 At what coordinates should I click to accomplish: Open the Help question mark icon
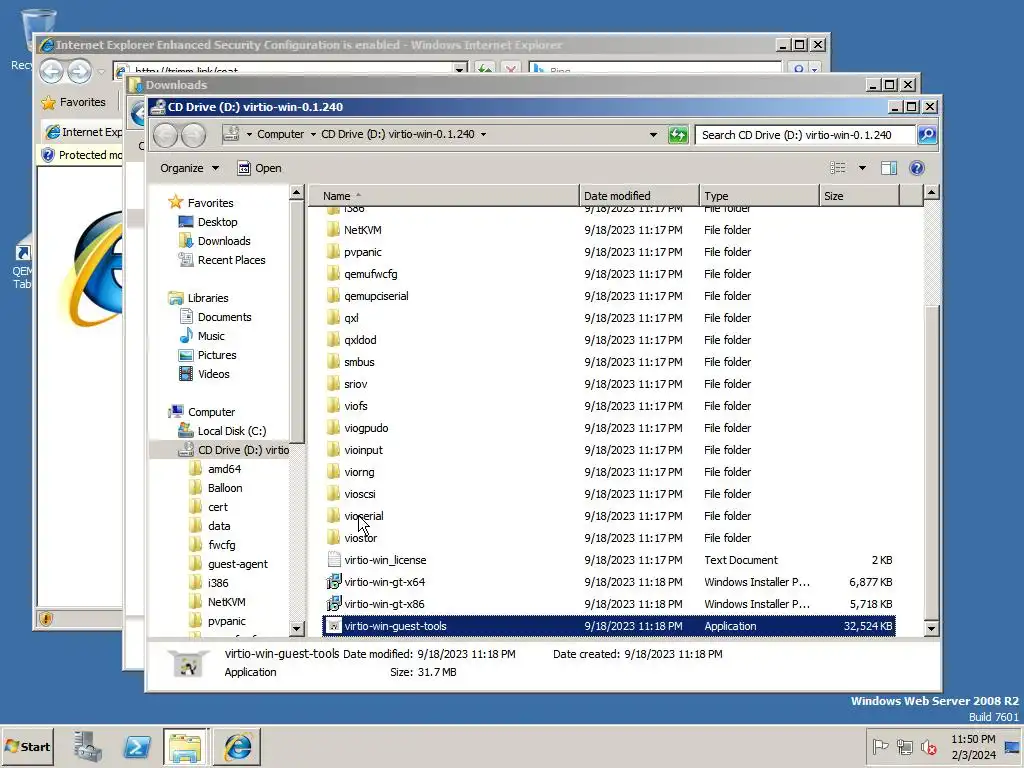pos(917,168)
